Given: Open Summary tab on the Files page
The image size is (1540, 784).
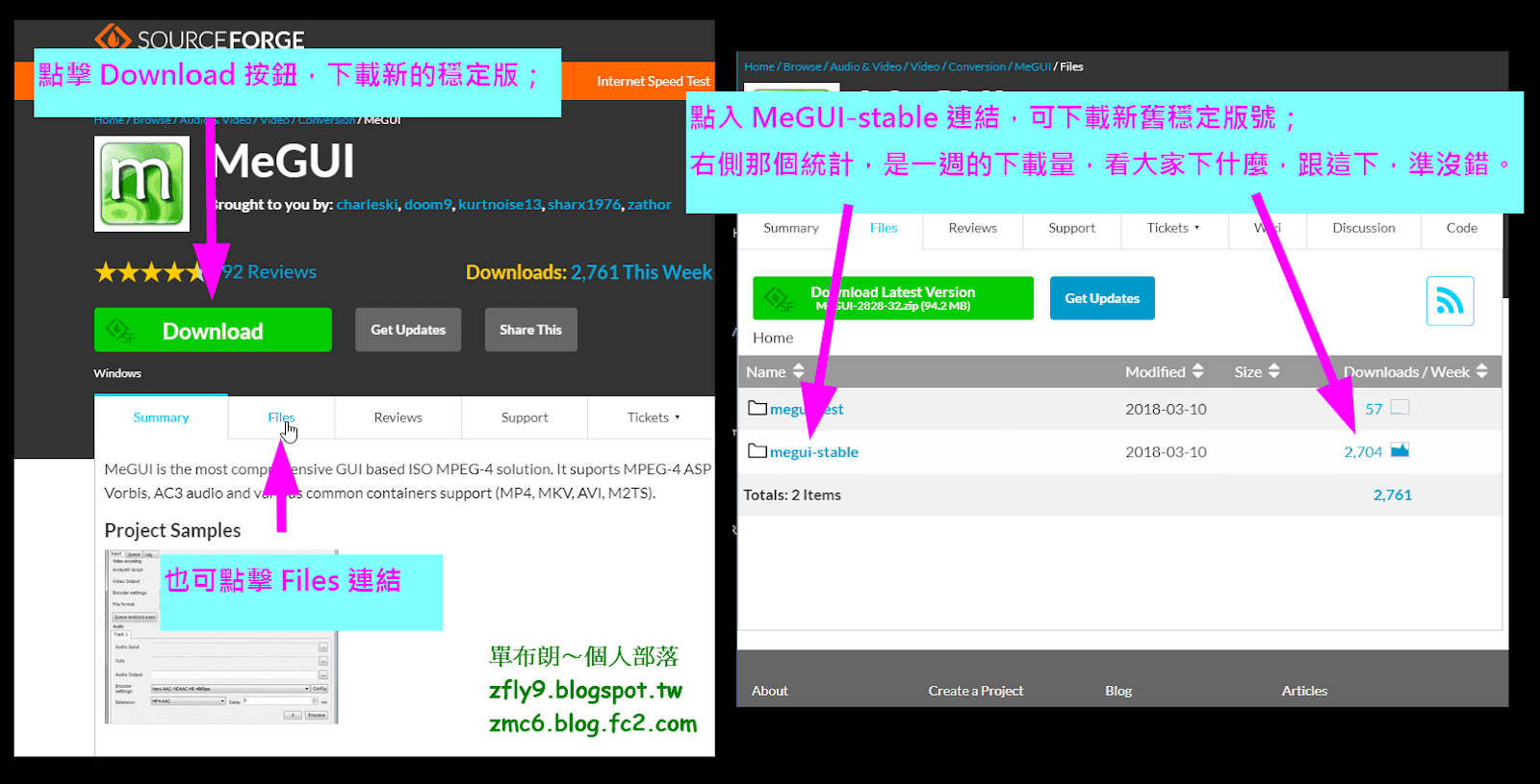Looking at the screenshot, I should click(x=791, y=228).
